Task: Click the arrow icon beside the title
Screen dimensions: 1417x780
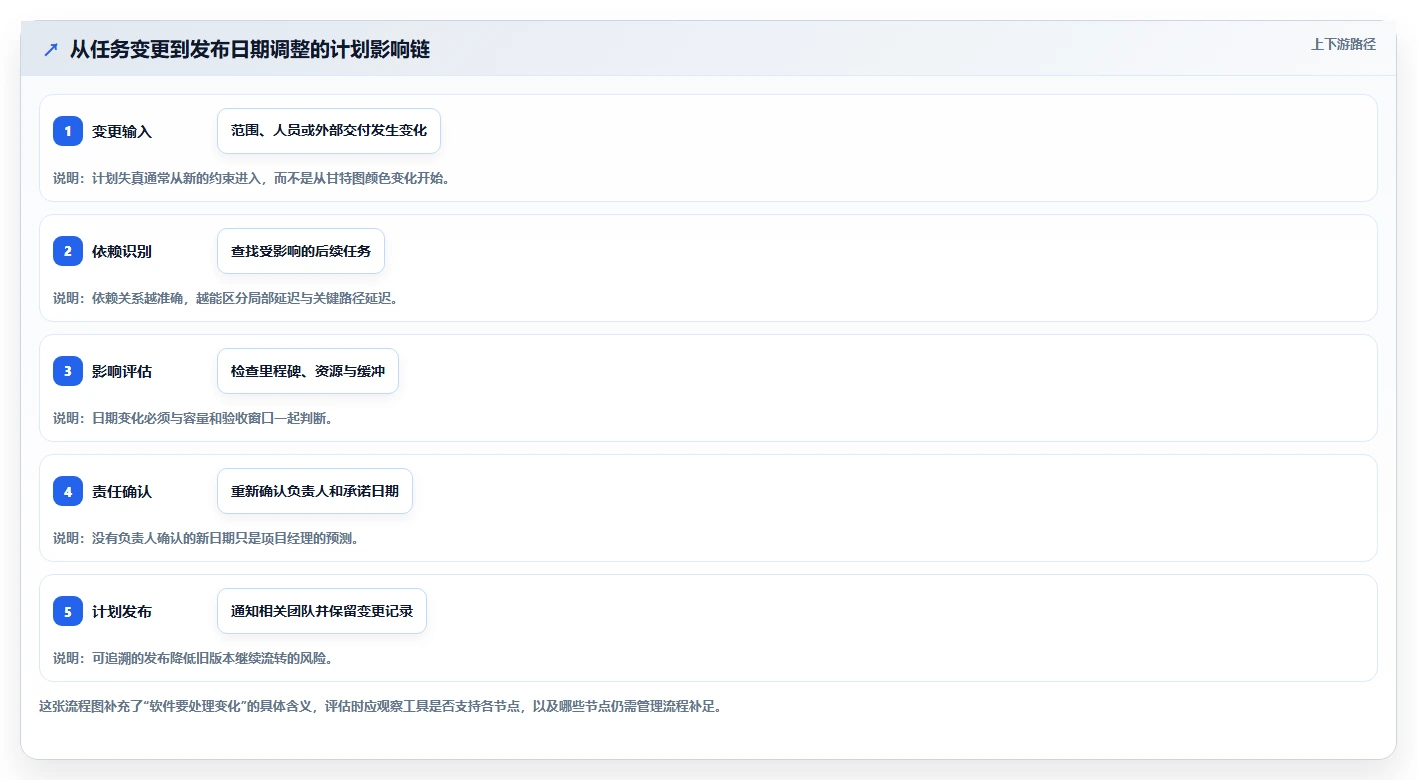Action: [51, 50]
